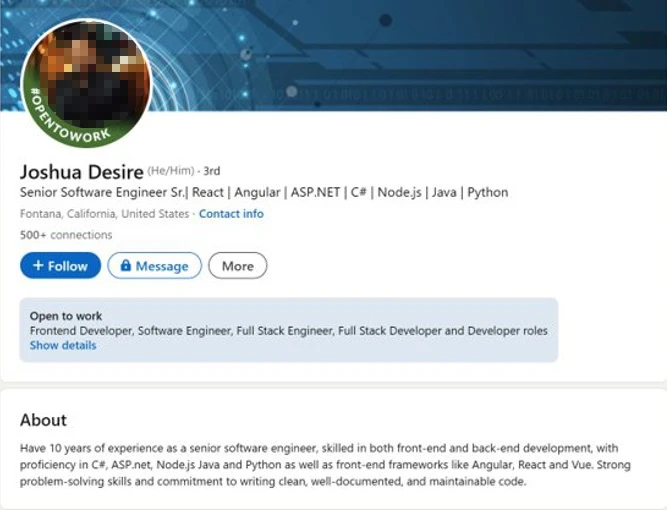The height and width of the screenshot is (510, 667).
Task: View the 500+ connections count
Action: pyautogui.click(x=66, y=235)
